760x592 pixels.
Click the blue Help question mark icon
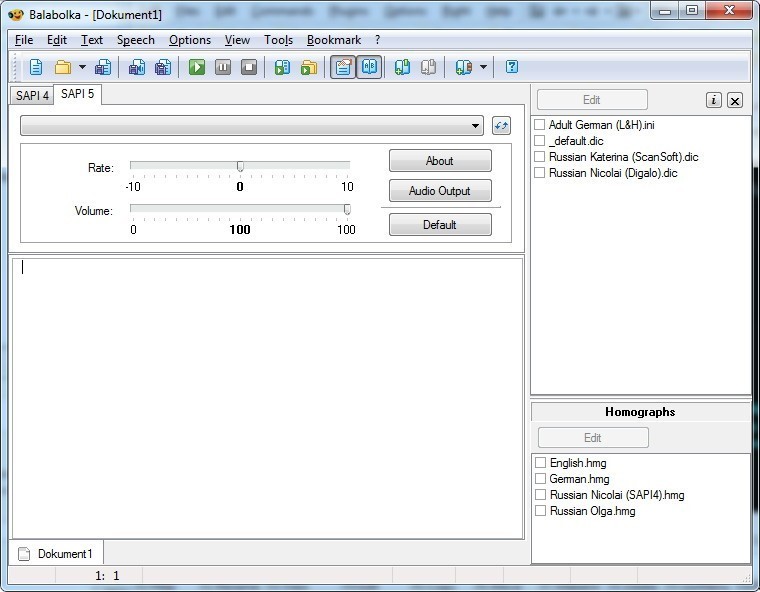[512, 68]
